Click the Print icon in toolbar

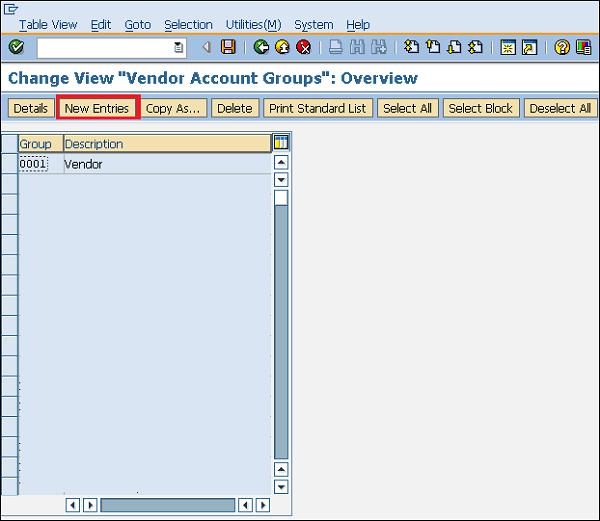click(x=336, y=47)
